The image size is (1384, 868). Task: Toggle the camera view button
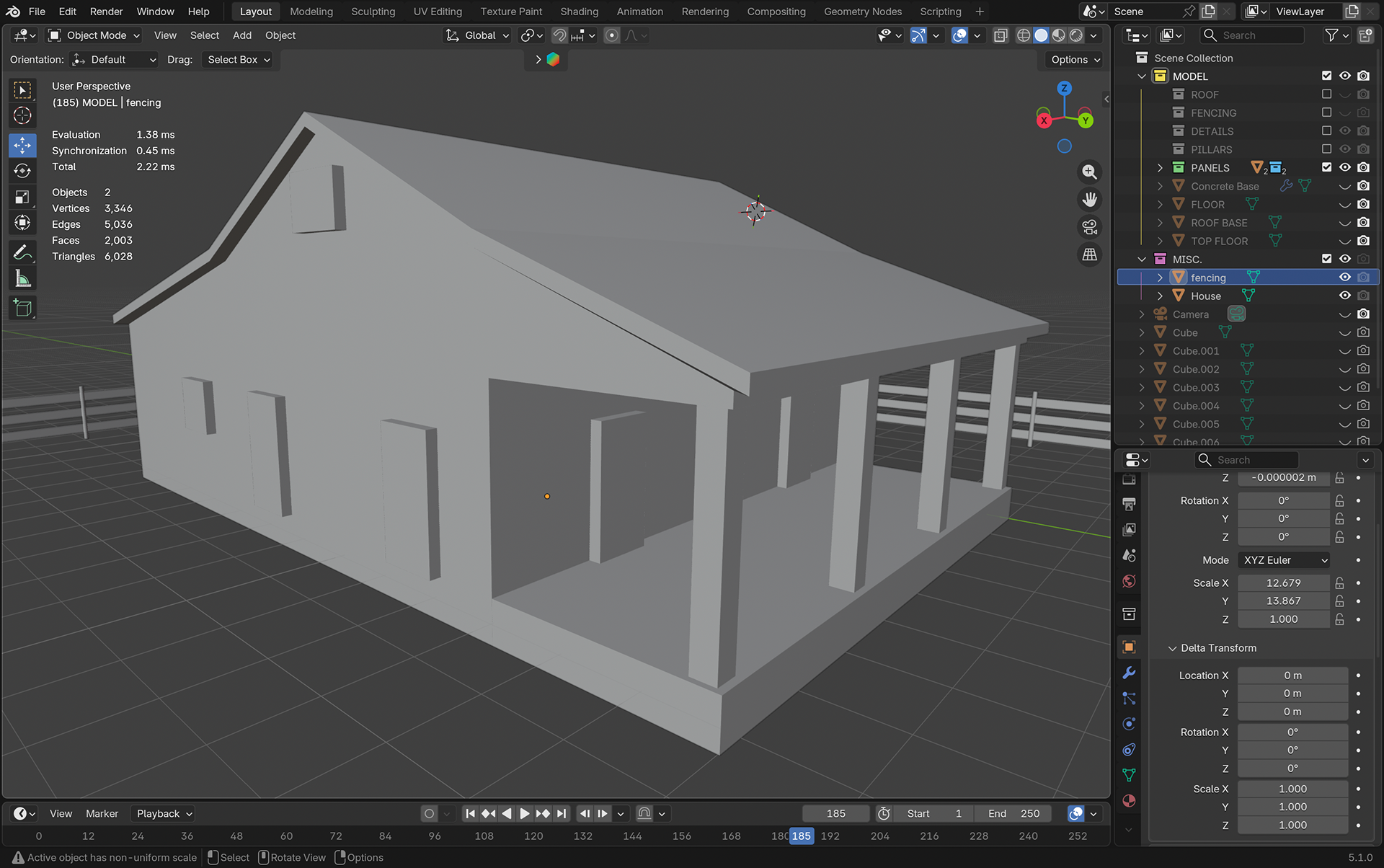point(1089,227)
